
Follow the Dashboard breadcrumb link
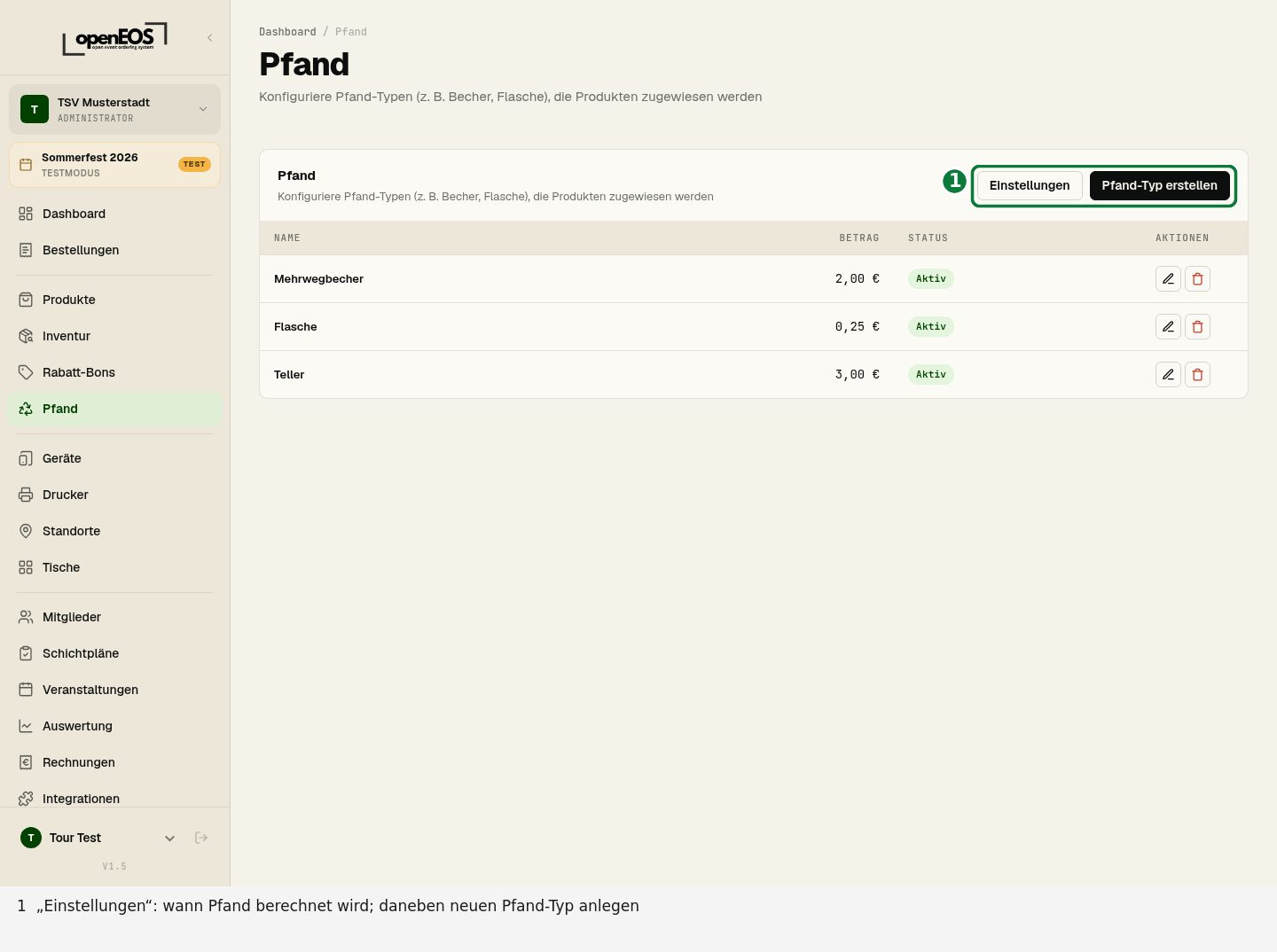[x=287, y=32]
